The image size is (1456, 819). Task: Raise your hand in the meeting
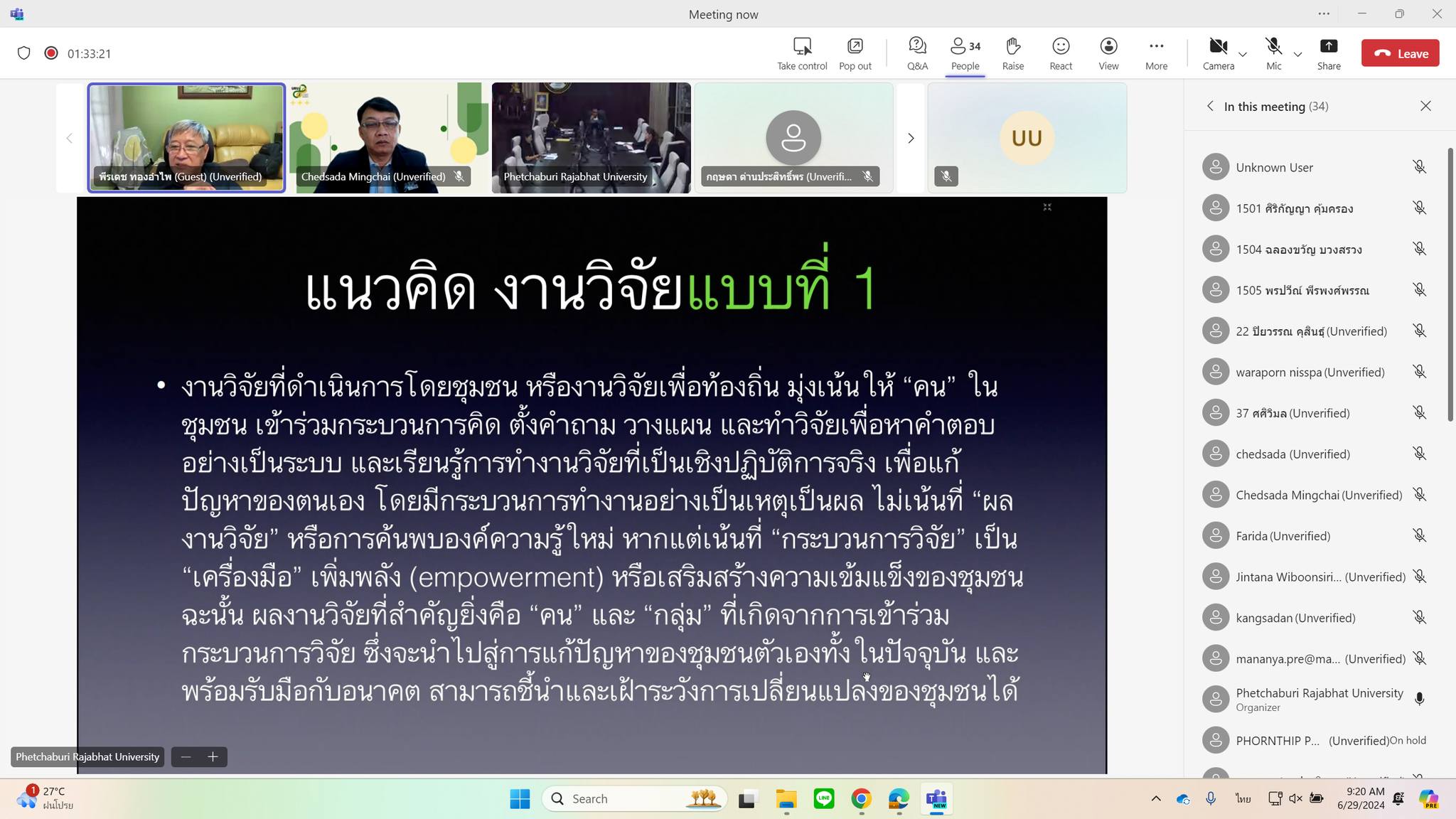pos(1013,47)
